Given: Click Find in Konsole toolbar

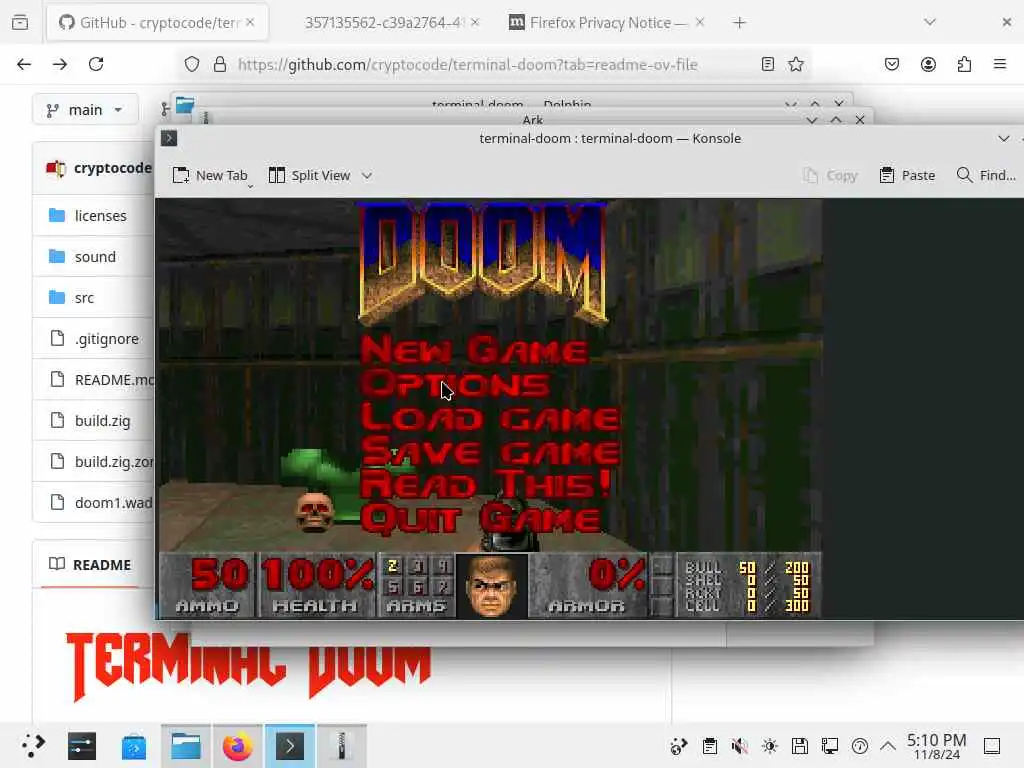Looking at the screenshot, I should [x=985, y=175].
